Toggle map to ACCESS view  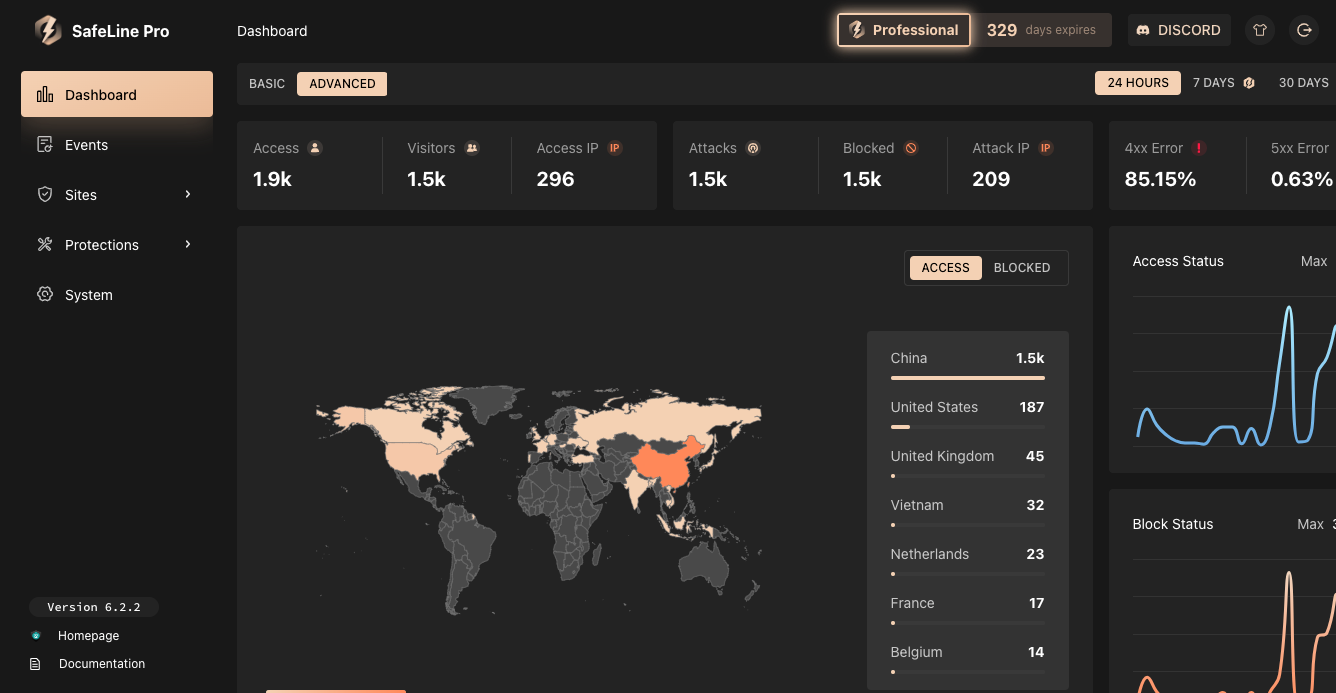click(x=945, y=268)
